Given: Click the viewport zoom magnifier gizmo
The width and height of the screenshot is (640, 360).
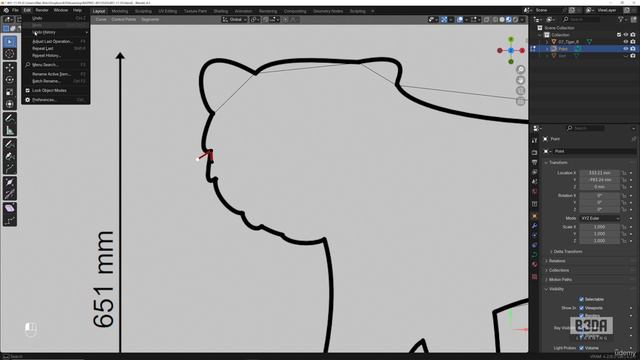Looking at the screenshot, I should (x=520, y=69).
